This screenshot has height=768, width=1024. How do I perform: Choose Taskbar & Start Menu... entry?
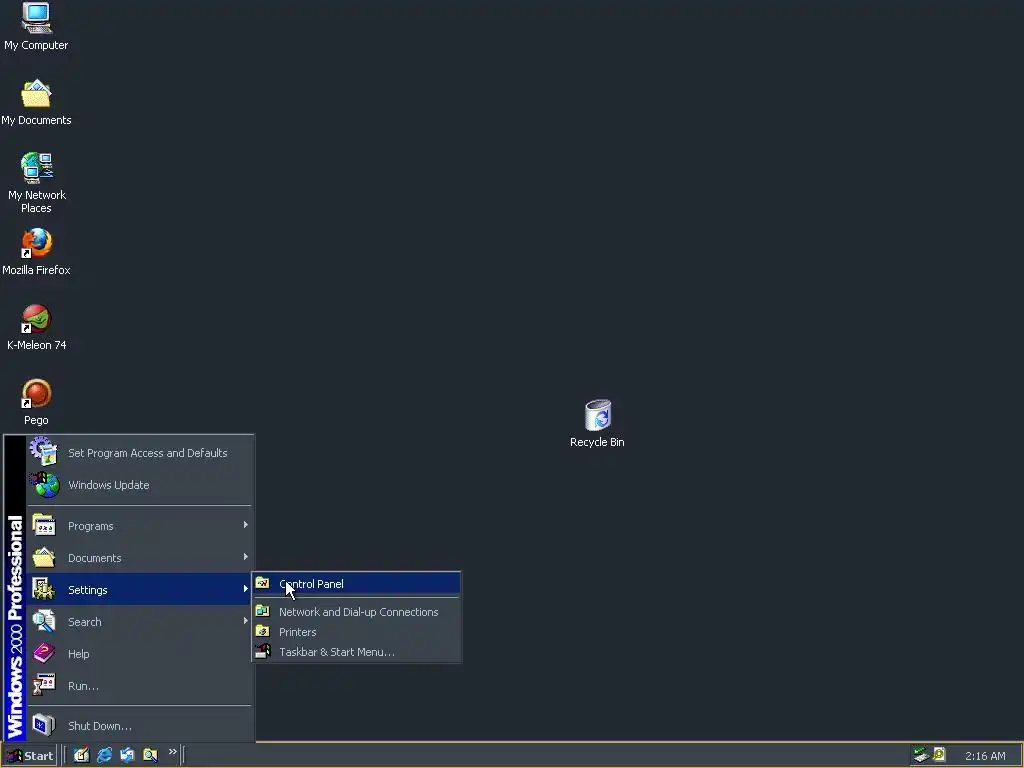tap(357, 652)
